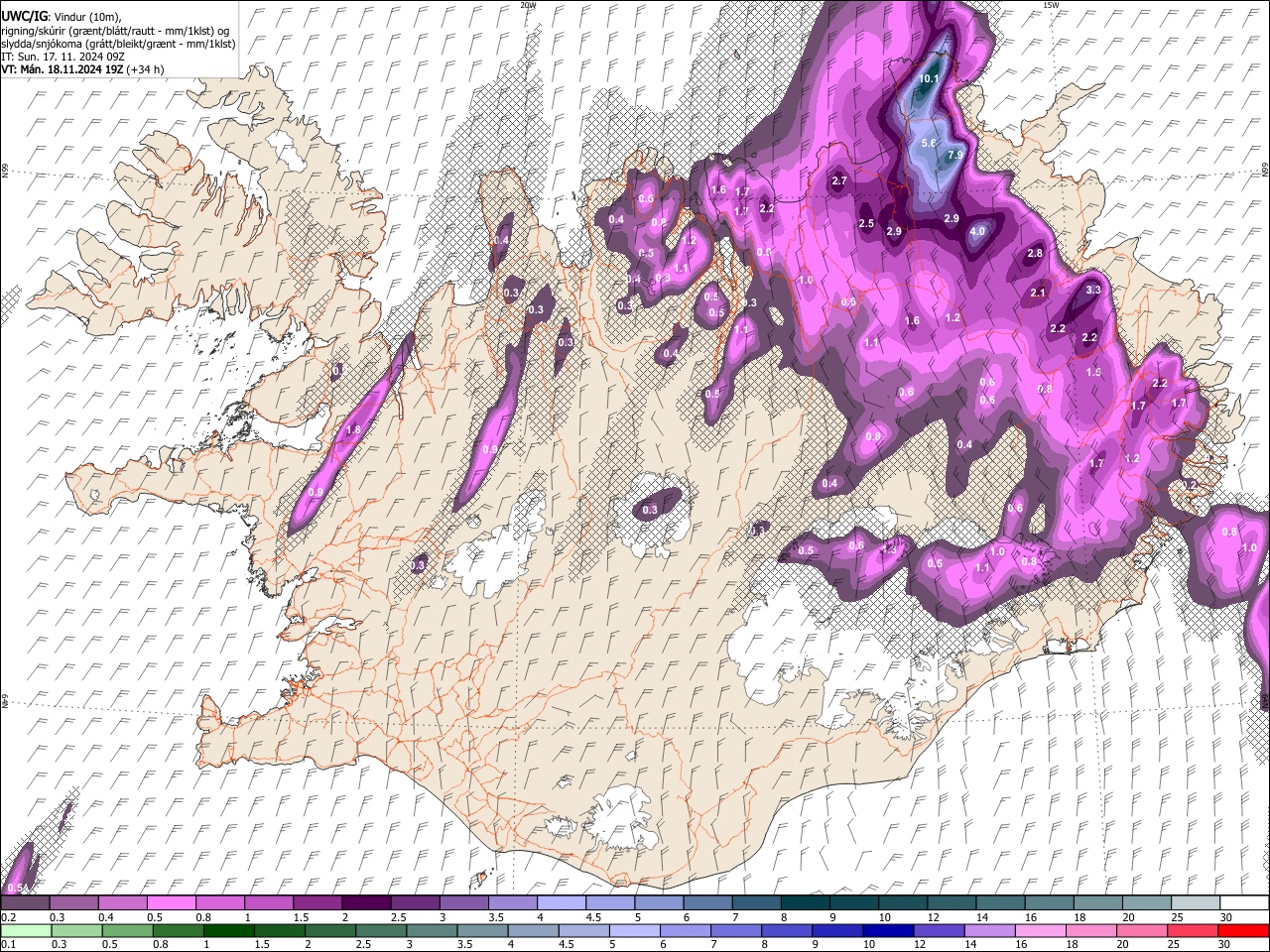Click upper legend swatch starting at 4
This screenshot has width=1270, height=952.
(x=562, y=903)
